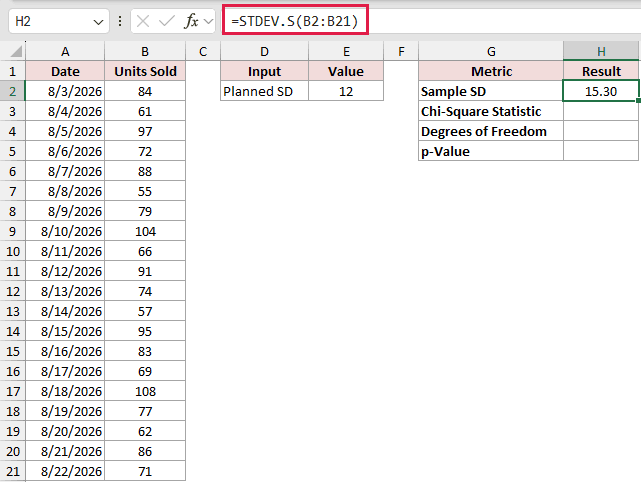Select the units cell with 108

pyautogui.click(x=145, y=391)
